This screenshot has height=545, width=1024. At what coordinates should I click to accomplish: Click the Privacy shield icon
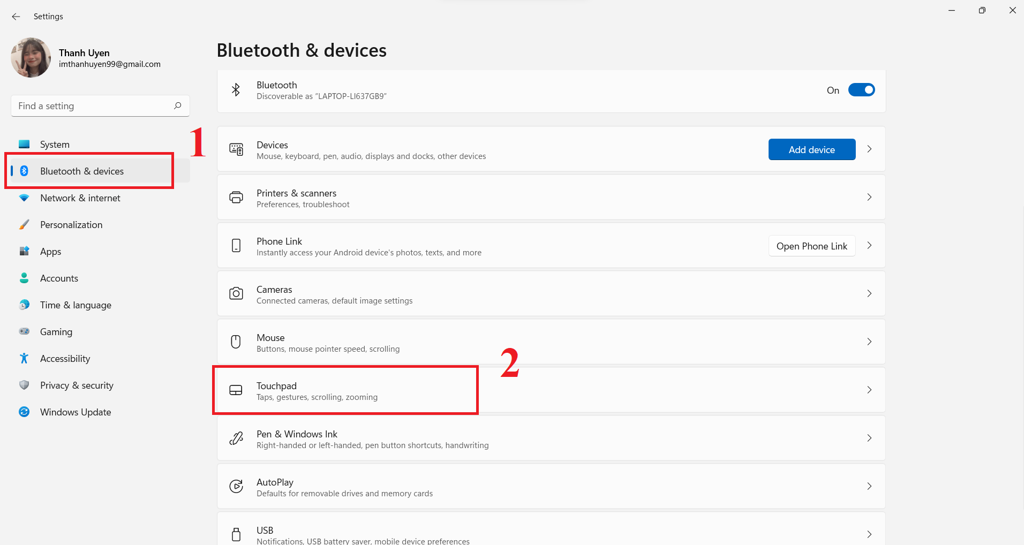click(24, 385)
